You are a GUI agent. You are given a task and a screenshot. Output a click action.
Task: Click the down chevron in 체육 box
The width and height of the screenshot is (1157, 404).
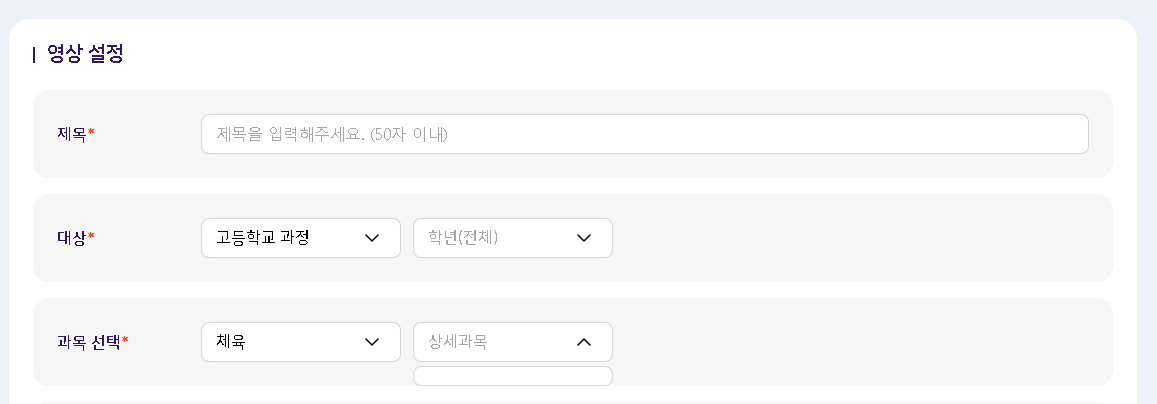[372, 342]
